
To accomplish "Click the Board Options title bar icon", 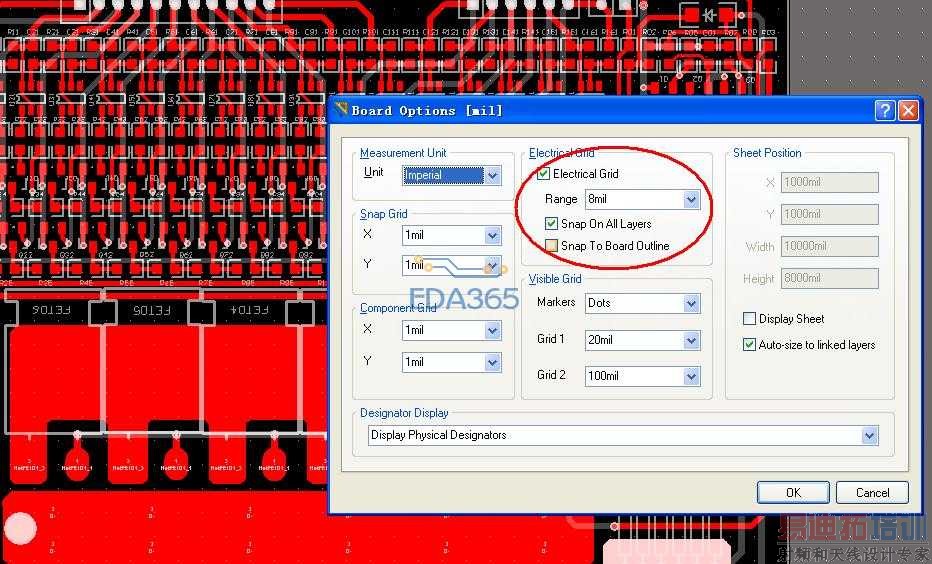I will [341, 109].
